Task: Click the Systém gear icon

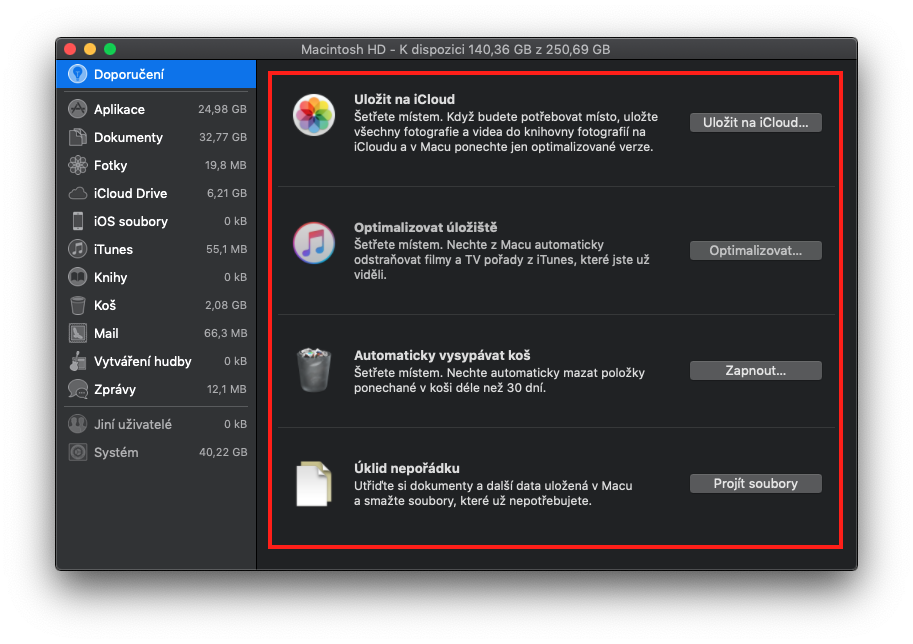Action: pos(77,452)
